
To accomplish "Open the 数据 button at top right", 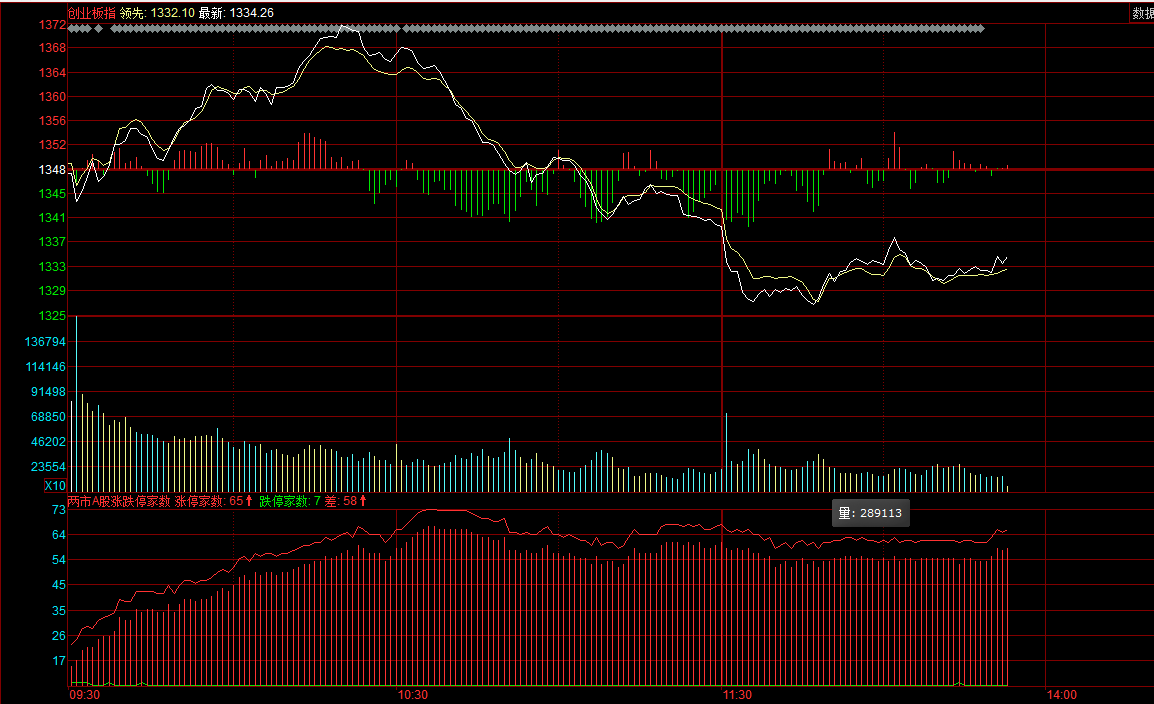I will tap(1142, 13).
